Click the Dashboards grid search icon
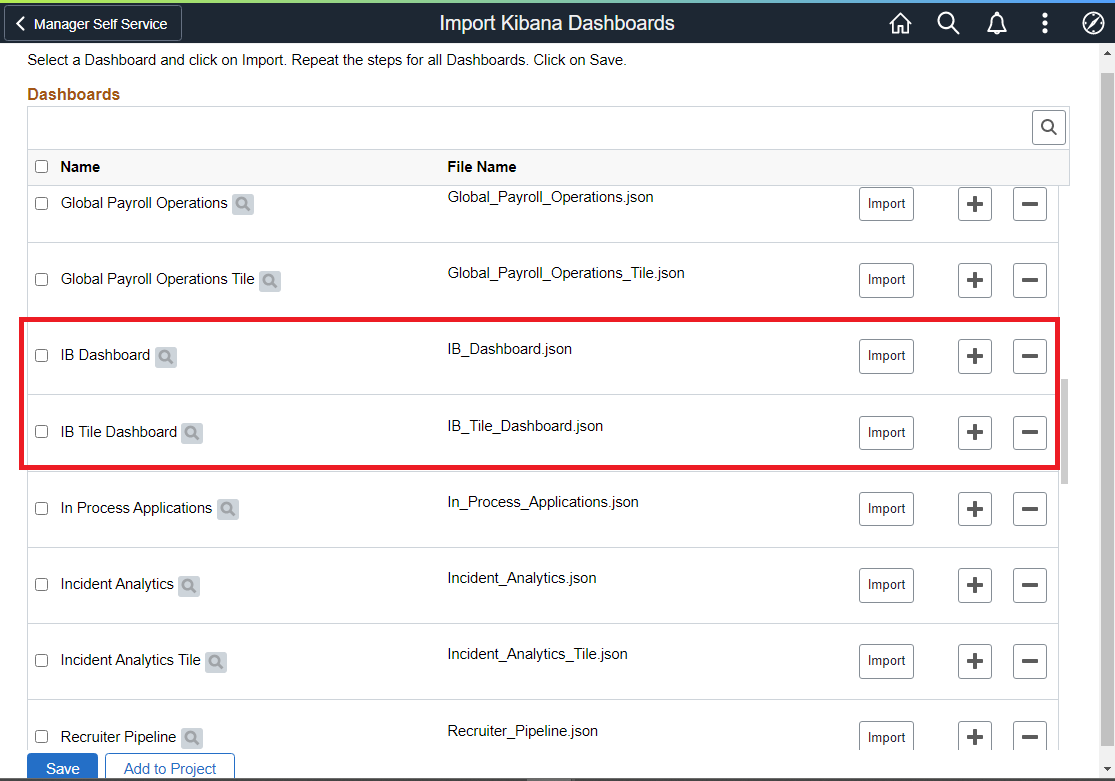The image size is (1115, 781). (1048, 127)
